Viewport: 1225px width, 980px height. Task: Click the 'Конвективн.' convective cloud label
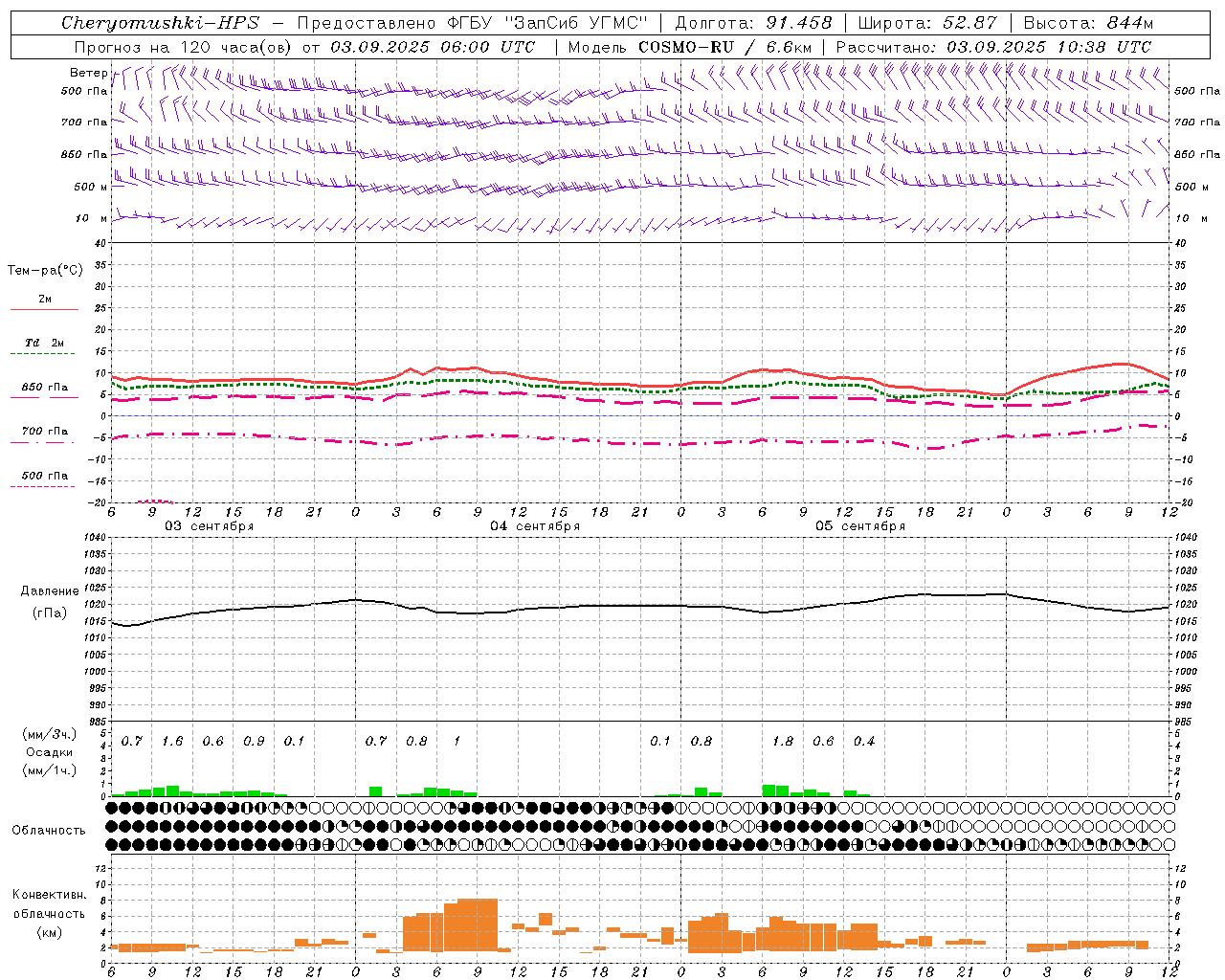point(49,895)
